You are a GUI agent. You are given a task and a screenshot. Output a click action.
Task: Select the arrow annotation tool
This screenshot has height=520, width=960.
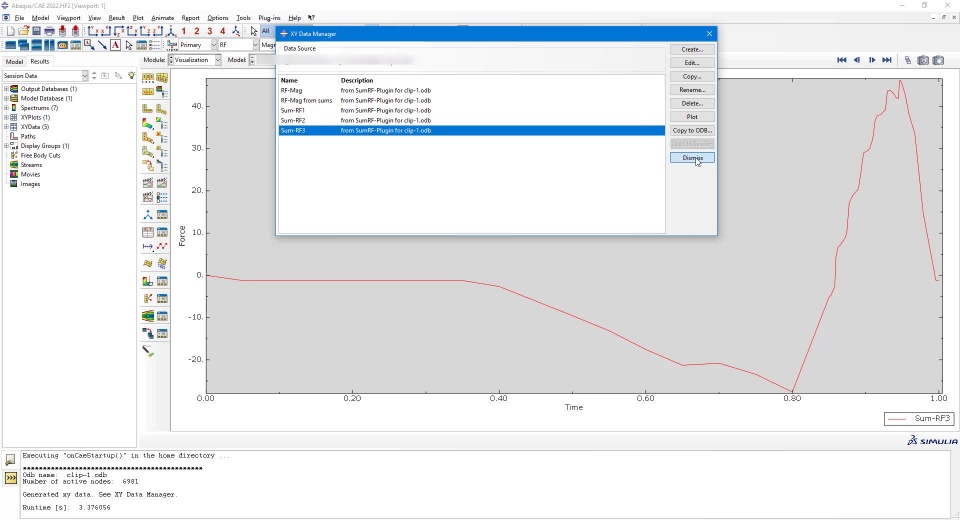coord(102,45)
